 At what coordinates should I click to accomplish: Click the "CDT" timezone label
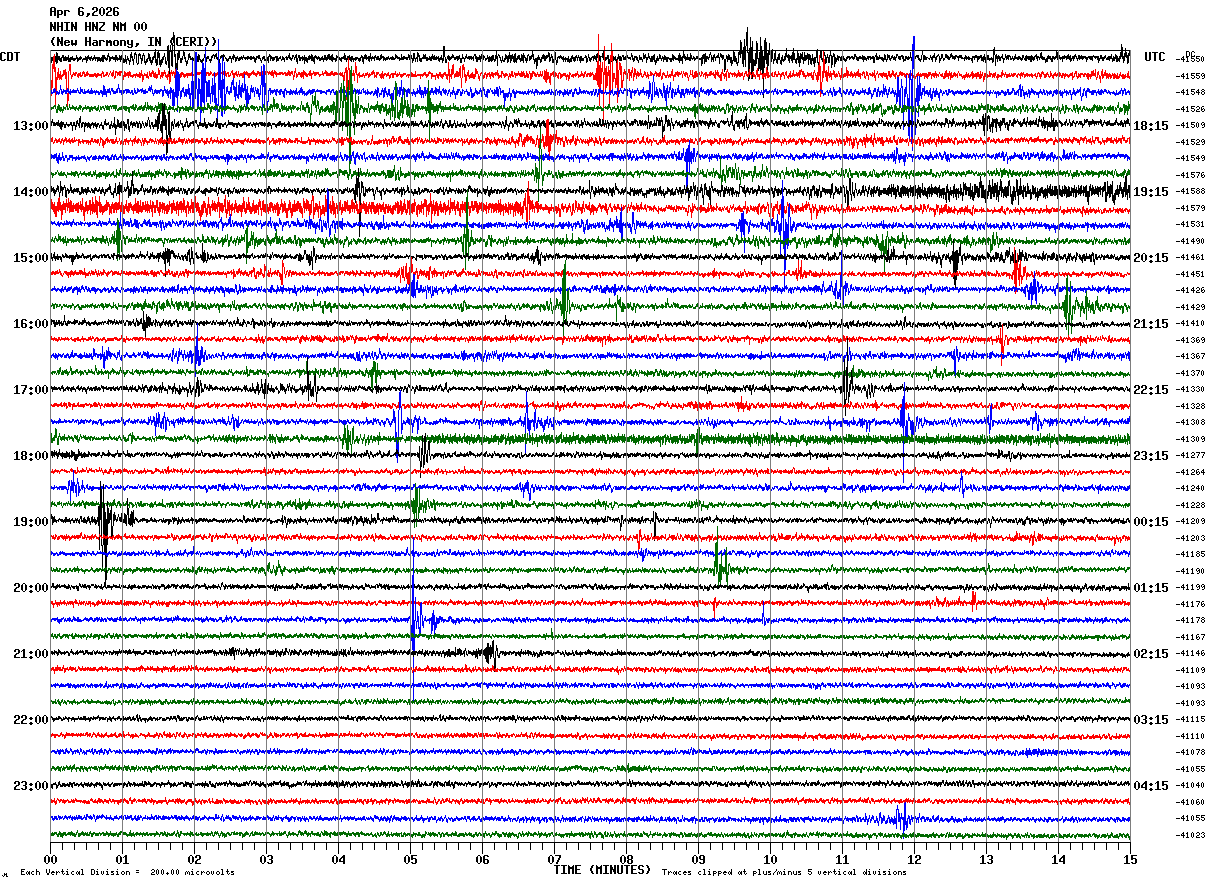click(10, 57)
